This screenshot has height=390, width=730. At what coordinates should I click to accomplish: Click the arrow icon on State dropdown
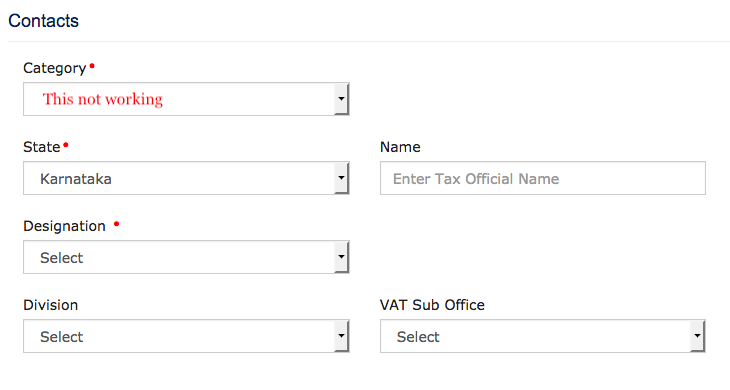(x=341, y=178)
